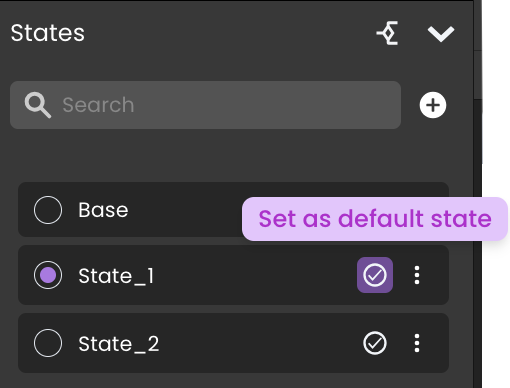The width and height of the screenshot is (510, 388).
Task: Set State_2 as the default state
Action: pos(375,343)
